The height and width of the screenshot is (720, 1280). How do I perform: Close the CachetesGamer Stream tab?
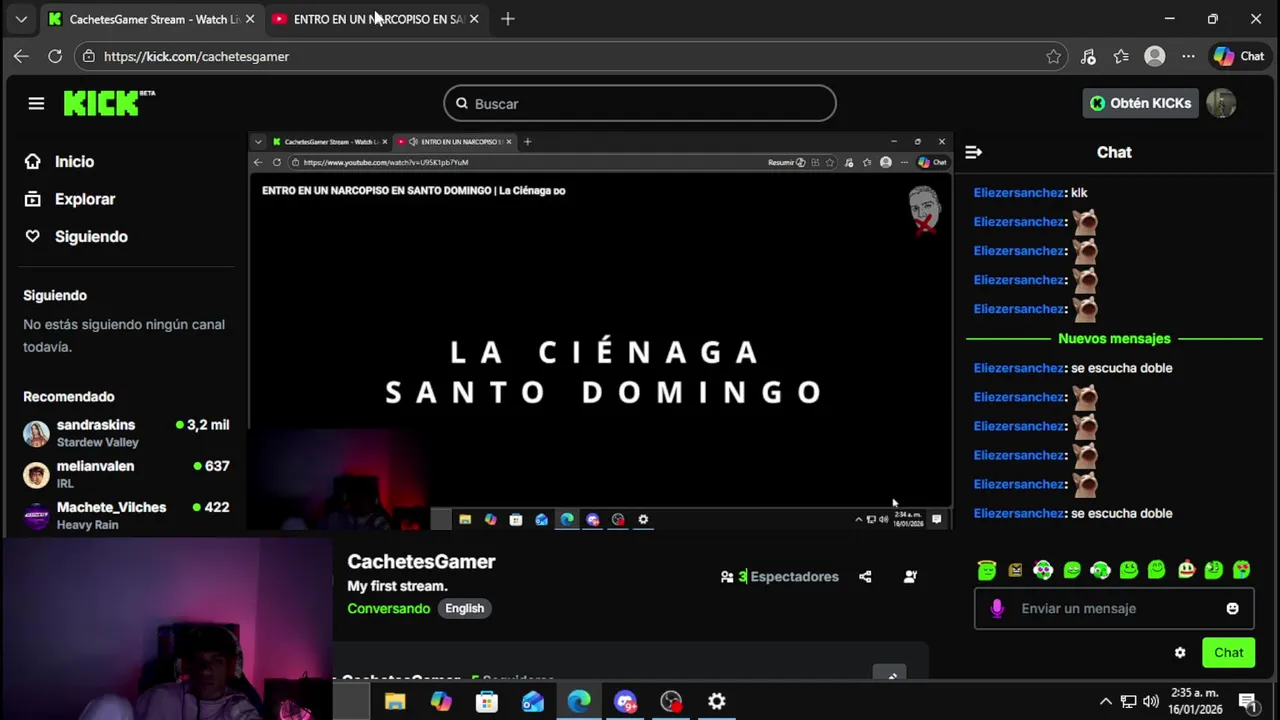click(250, 19)
